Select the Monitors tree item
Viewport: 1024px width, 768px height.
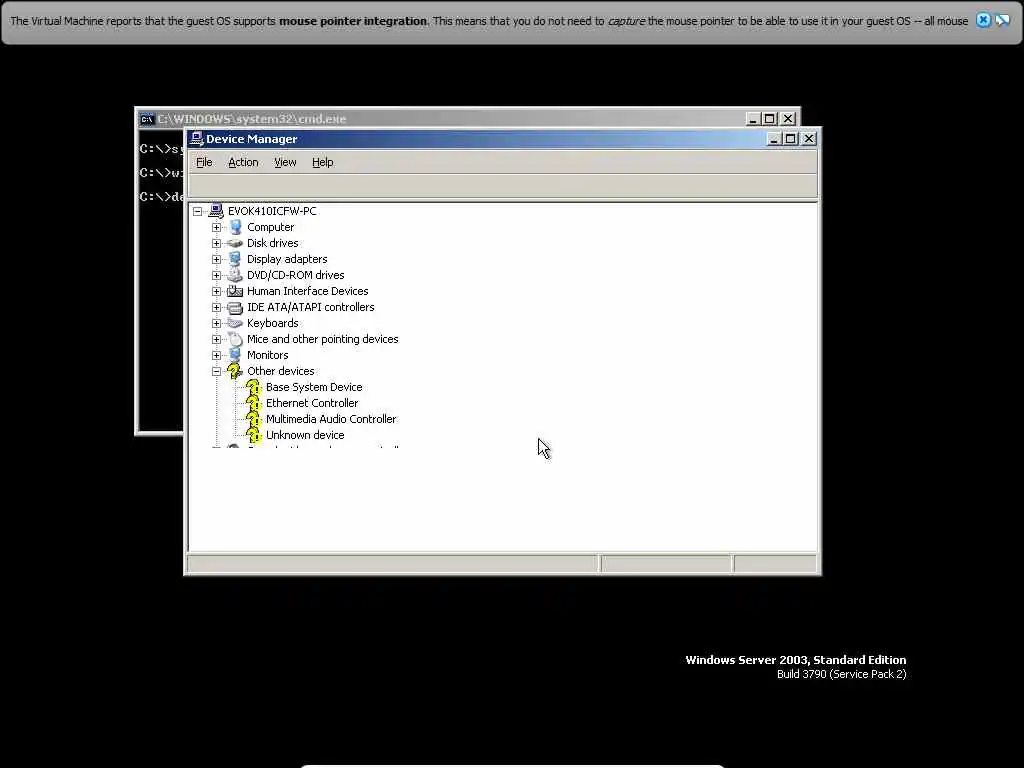(x=267, y=355)
